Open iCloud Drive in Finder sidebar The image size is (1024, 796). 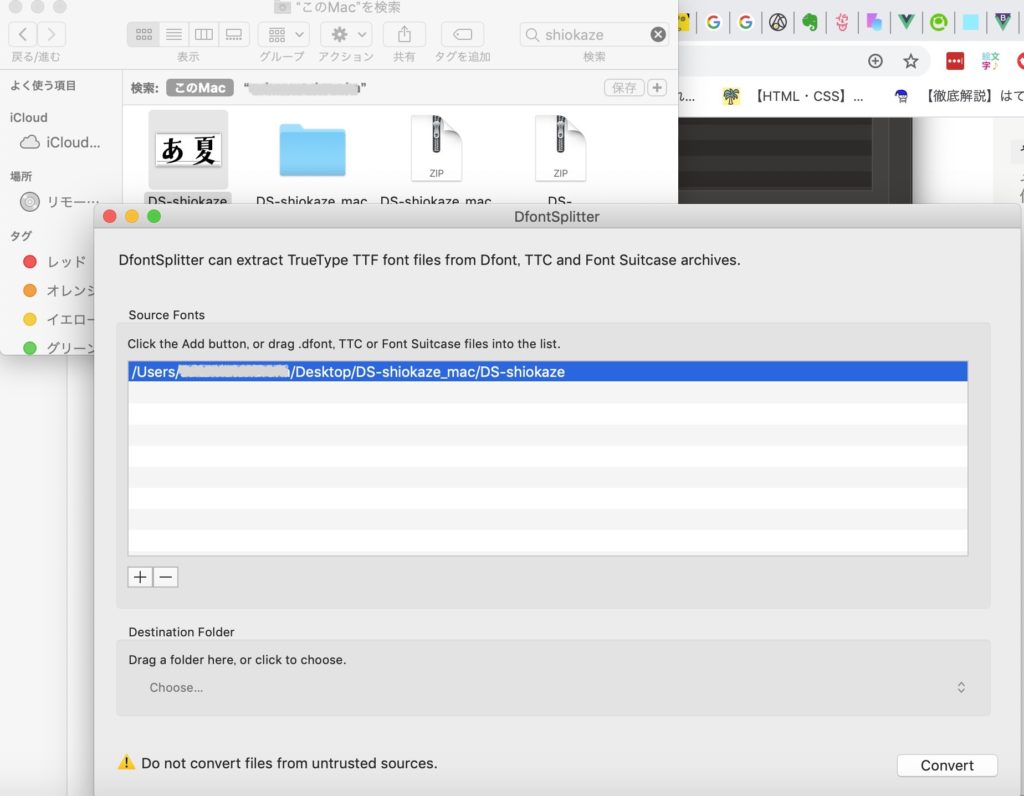click(60, 142)
